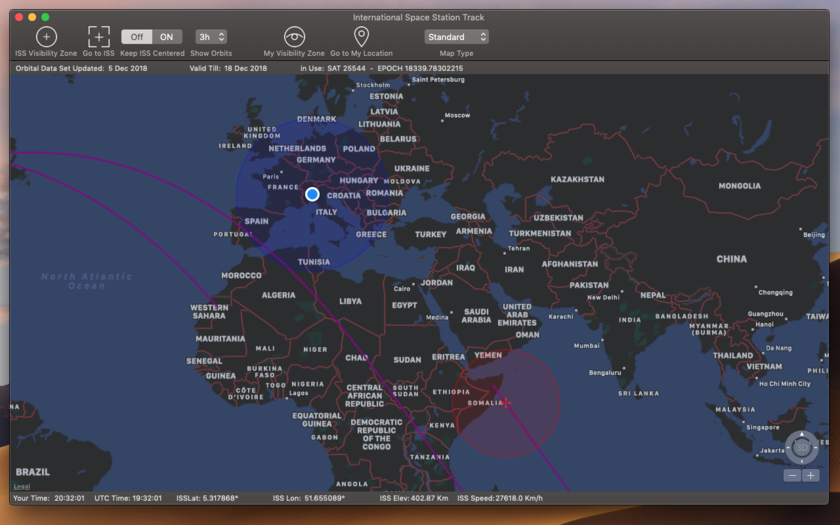Click the MONGOLIA label on the map
Image resolution: width=840 pixels, height=525 pixels.
pyautogui.click(x=739, y=186)
